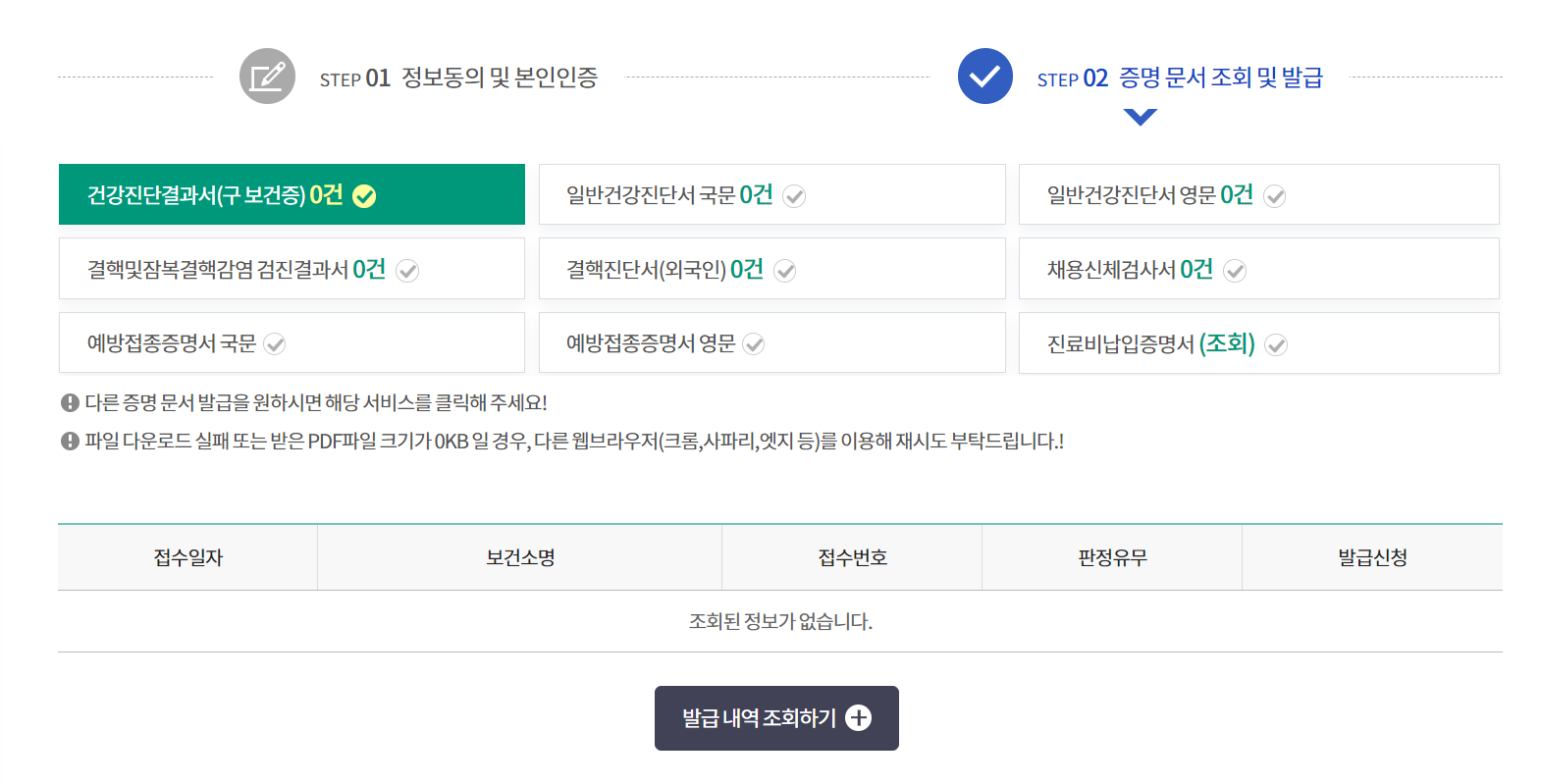Click the plus icon on 발급 내역 조회하기 button
The image size is (1541, 784).
pos(860,717)
